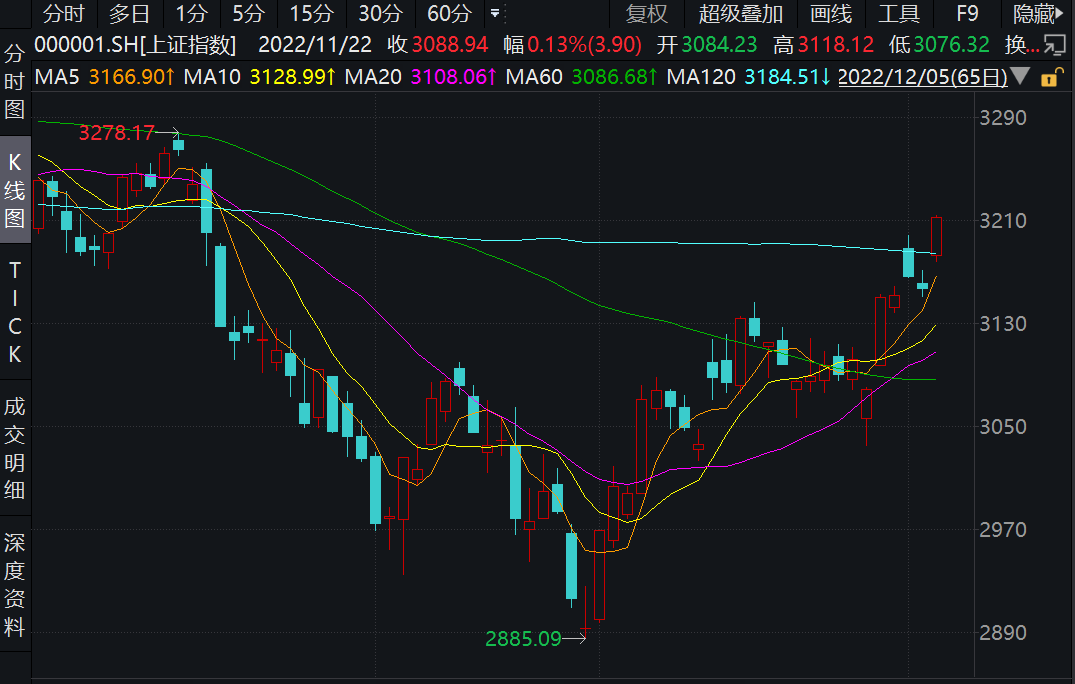Click 隐藏 to hide panel
Image resolution: width=1075 pixels, height=684 pixels.
click(1037, 14)
